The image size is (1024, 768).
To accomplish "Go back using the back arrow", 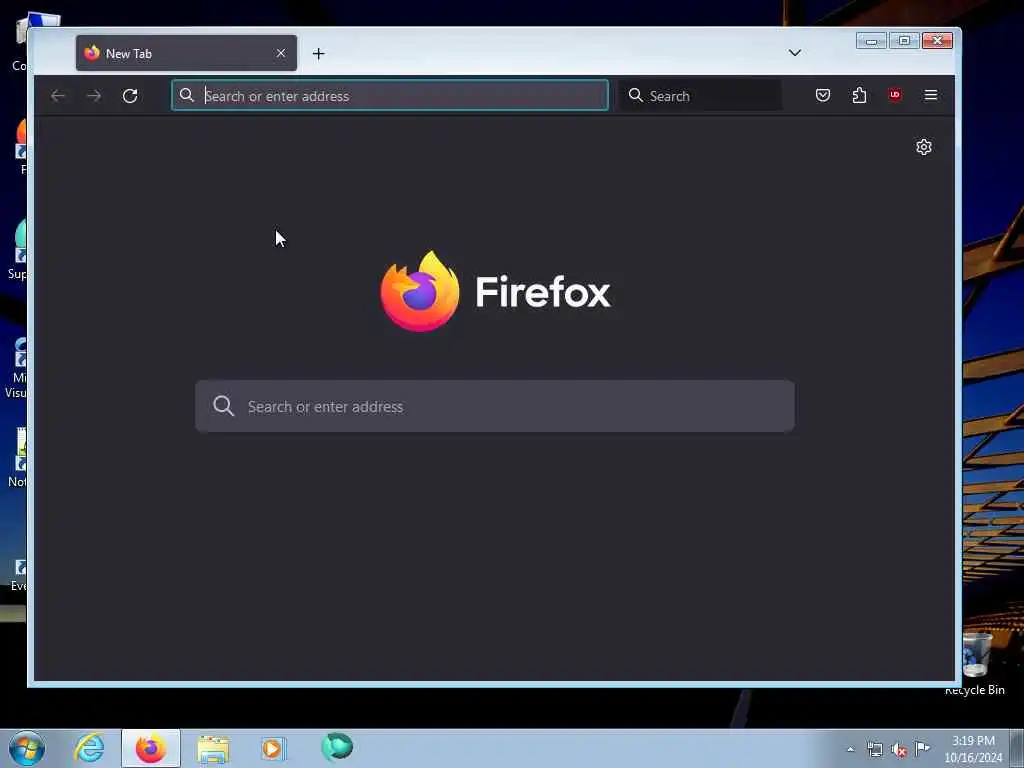I will (x=57, y=96).
